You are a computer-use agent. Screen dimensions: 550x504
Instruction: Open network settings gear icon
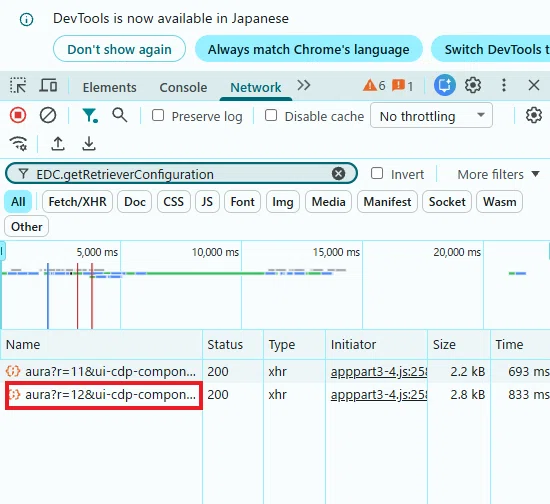coord(534,115)
